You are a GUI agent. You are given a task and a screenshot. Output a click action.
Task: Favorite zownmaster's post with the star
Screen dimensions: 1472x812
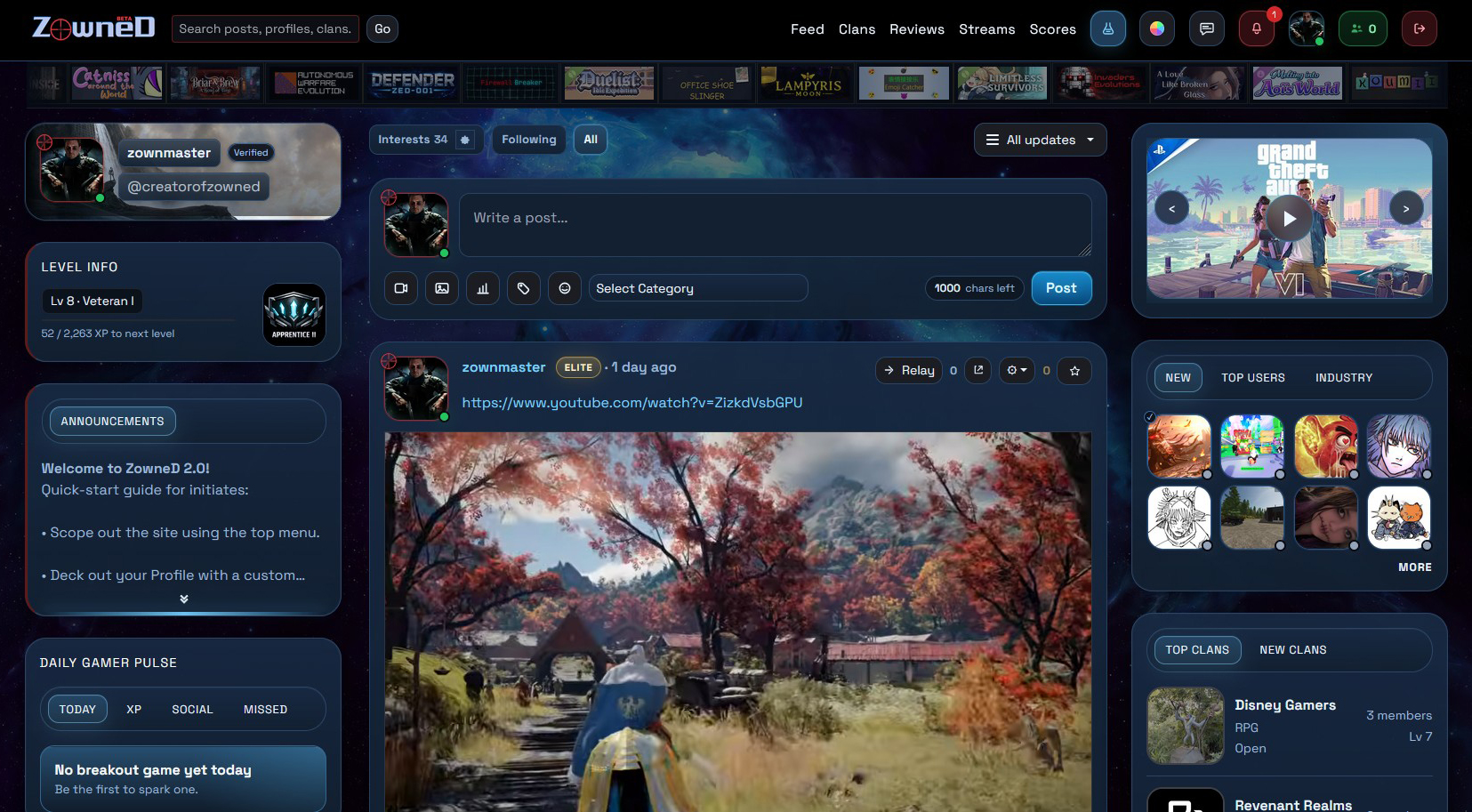tap(1074, 370)
